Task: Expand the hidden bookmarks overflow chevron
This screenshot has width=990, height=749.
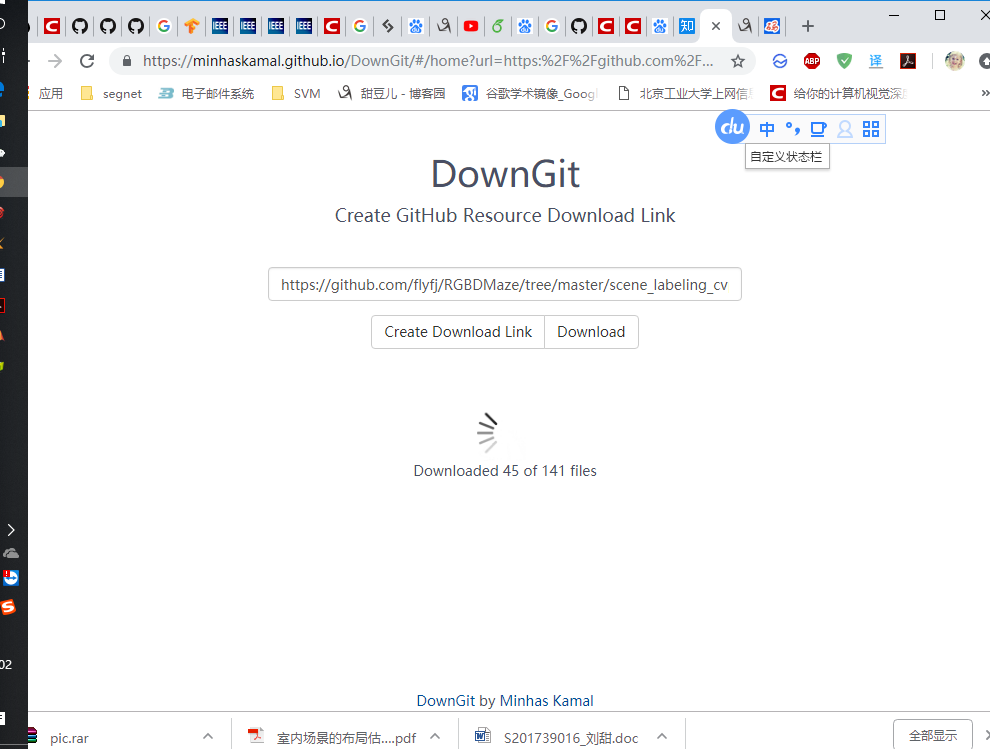Action: point(984,93)
